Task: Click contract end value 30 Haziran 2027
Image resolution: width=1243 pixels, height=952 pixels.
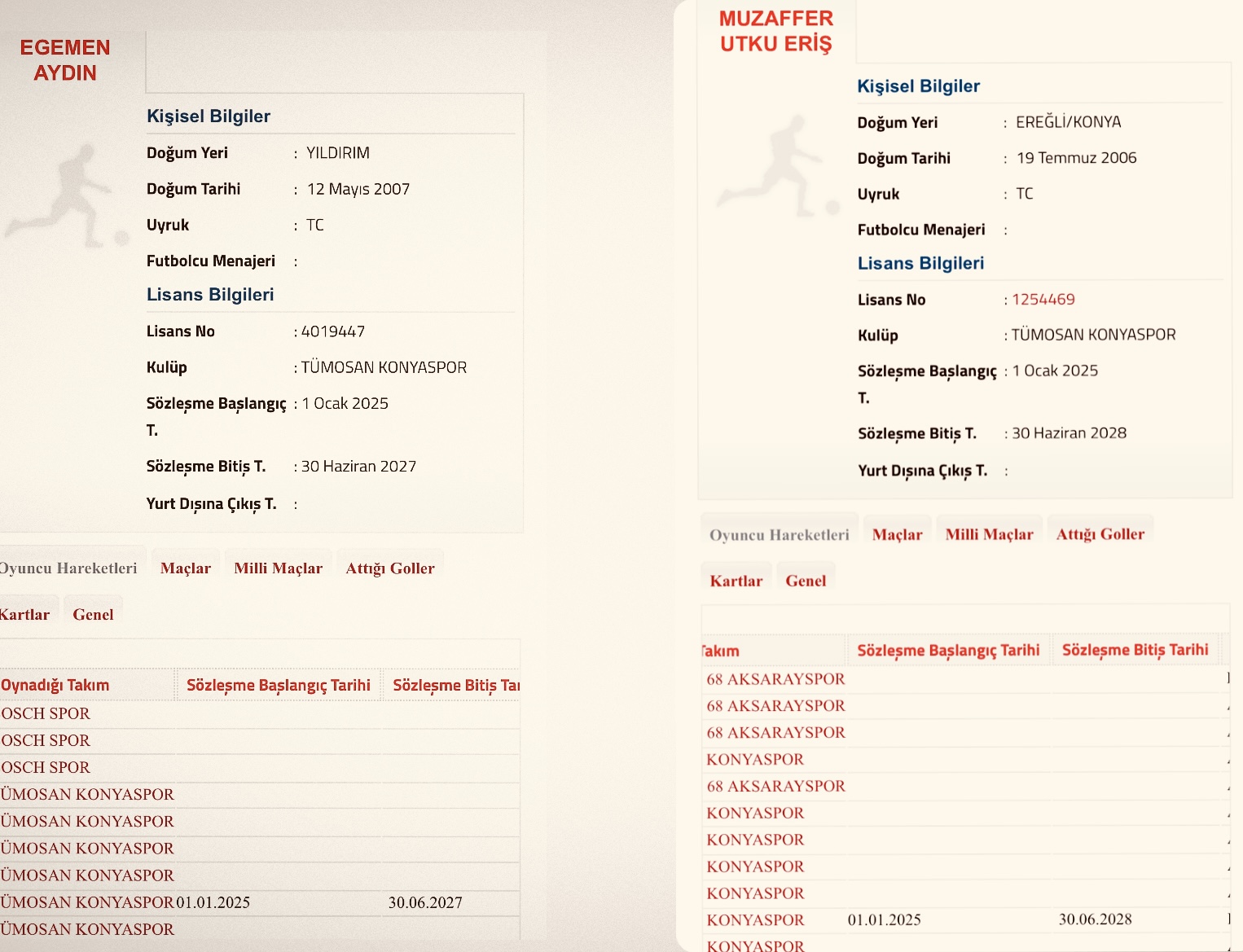Action: pos(359,467)
